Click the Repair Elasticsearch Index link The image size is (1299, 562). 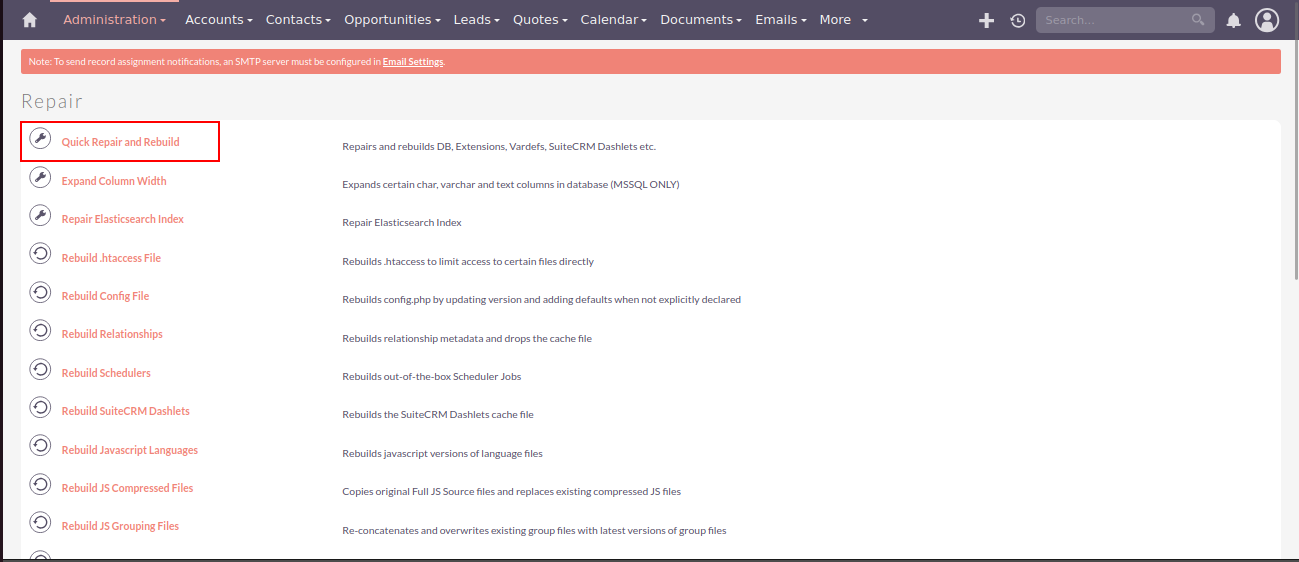[123, 219]
